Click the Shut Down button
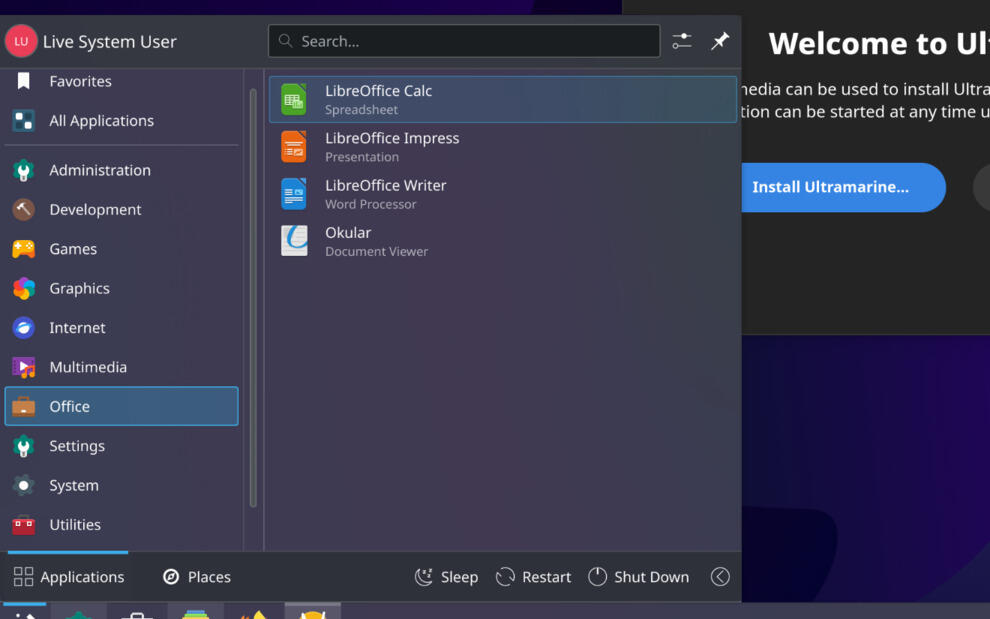 point(638,577)
